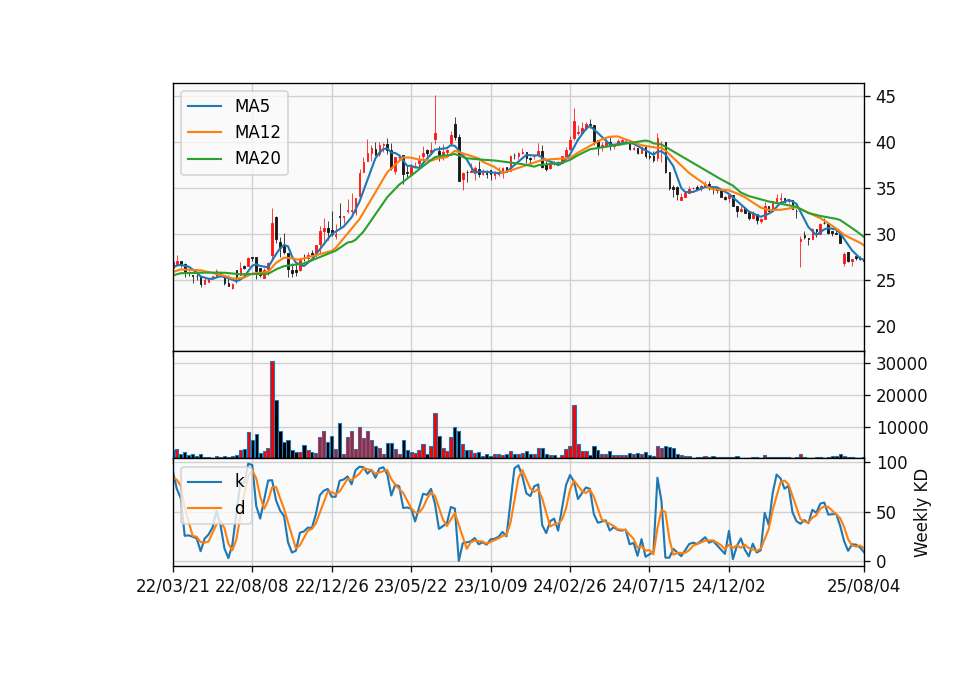Image resolution: width=960 pixels, height=690 pixels.
Task: Click the volume spike bar near 24/02/26
Action: pos(574,432)
